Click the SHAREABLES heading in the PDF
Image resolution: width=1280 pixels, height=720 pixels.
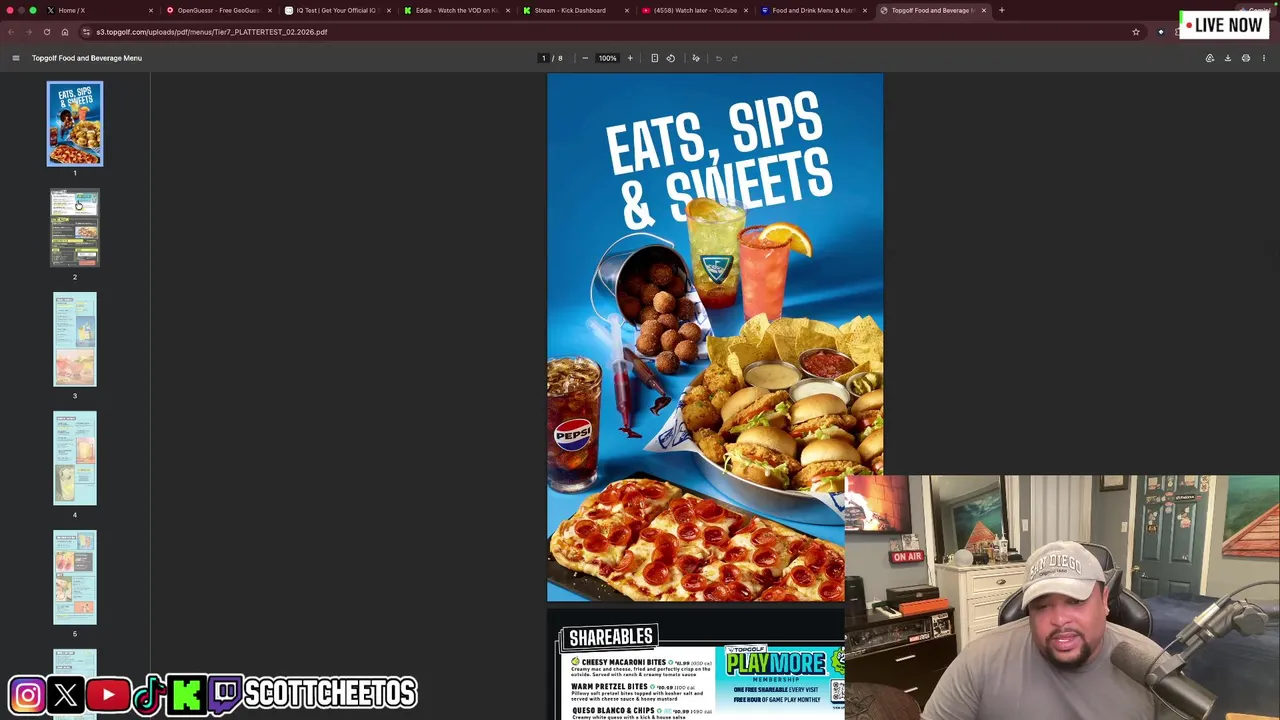611,637
